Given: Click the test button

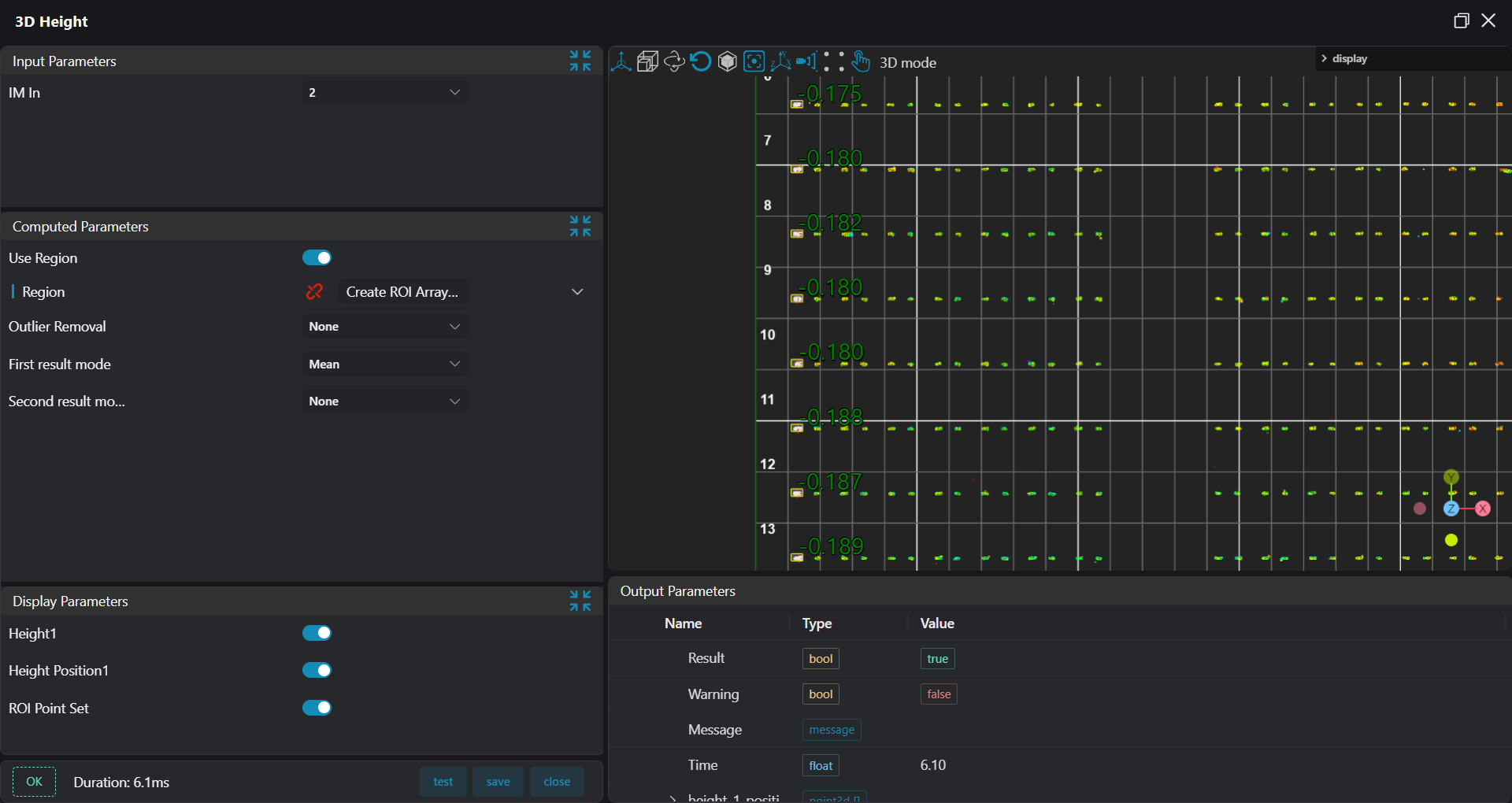Looking at the screenshot, I should point(443,782).
